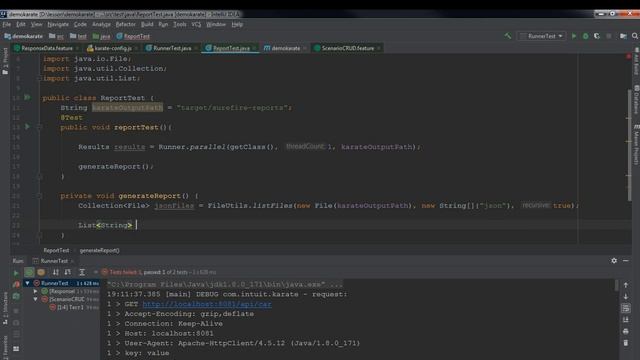Hide the Run tool window with minimize icon
This screenshot has width=640, height=360.
pyautogui.click(x=626, y=260)
